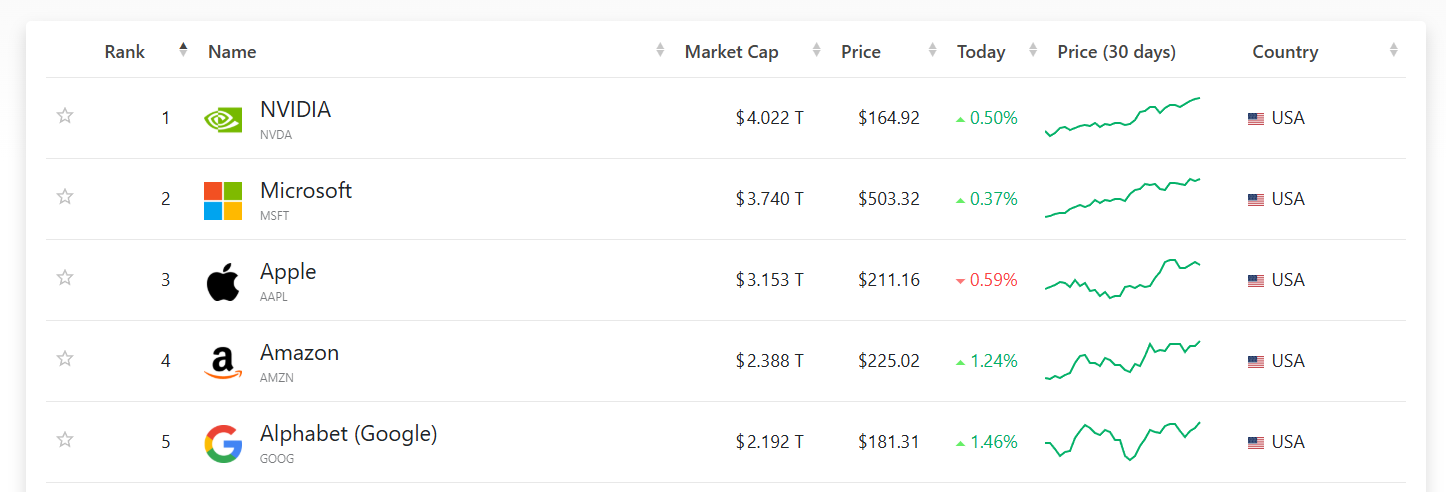1446x492 pixels.
Task: Mark Alphabet (Google) with the star
Action: (x=65, y=439)
